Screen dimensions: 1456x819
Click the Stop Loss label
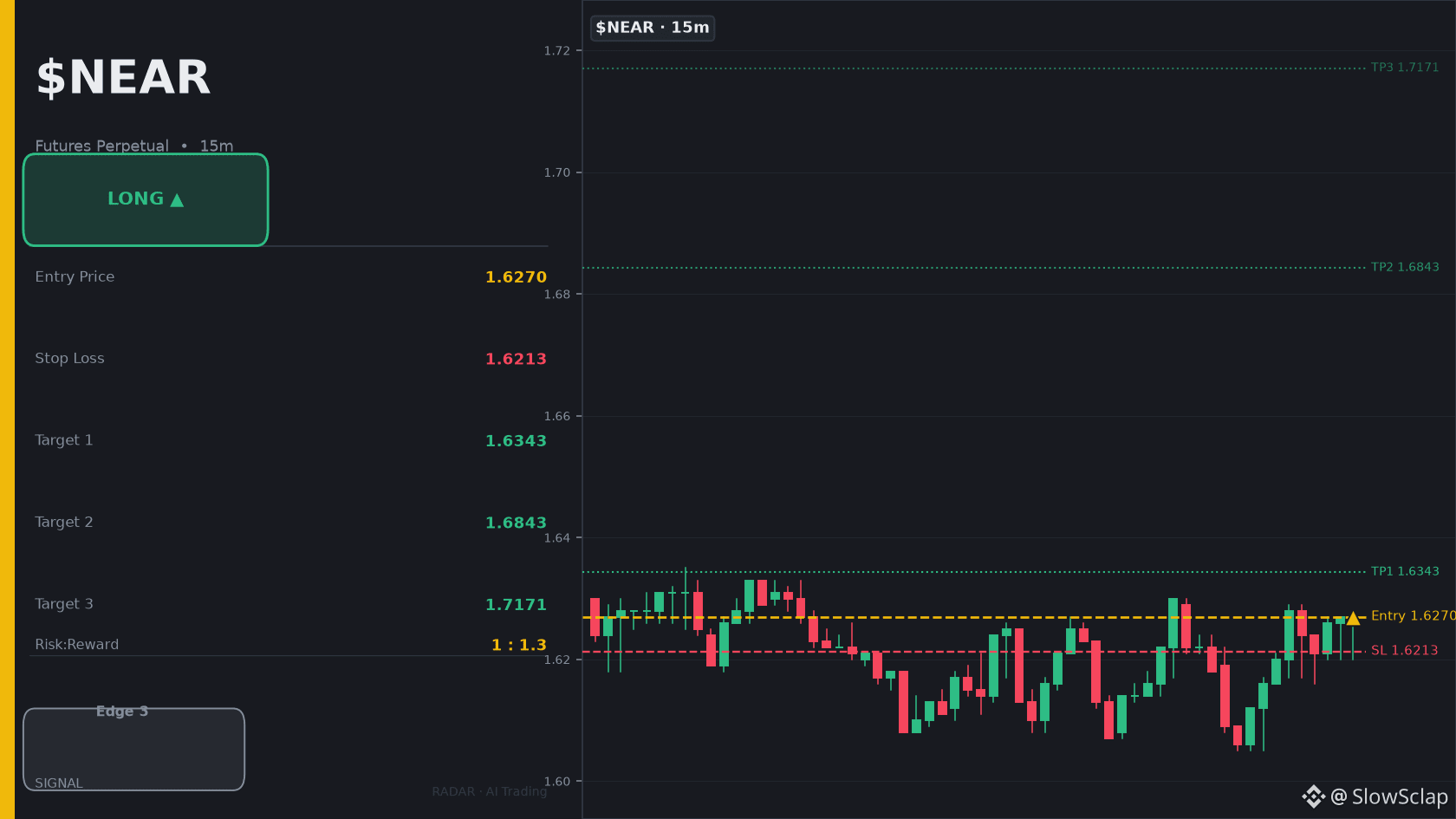69,358
